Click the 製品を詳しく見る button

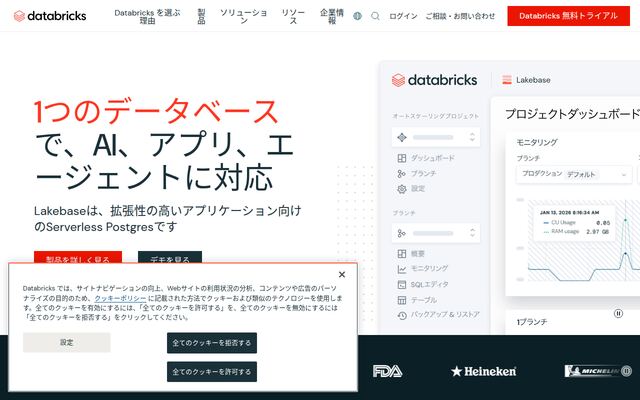click(78, 258)
